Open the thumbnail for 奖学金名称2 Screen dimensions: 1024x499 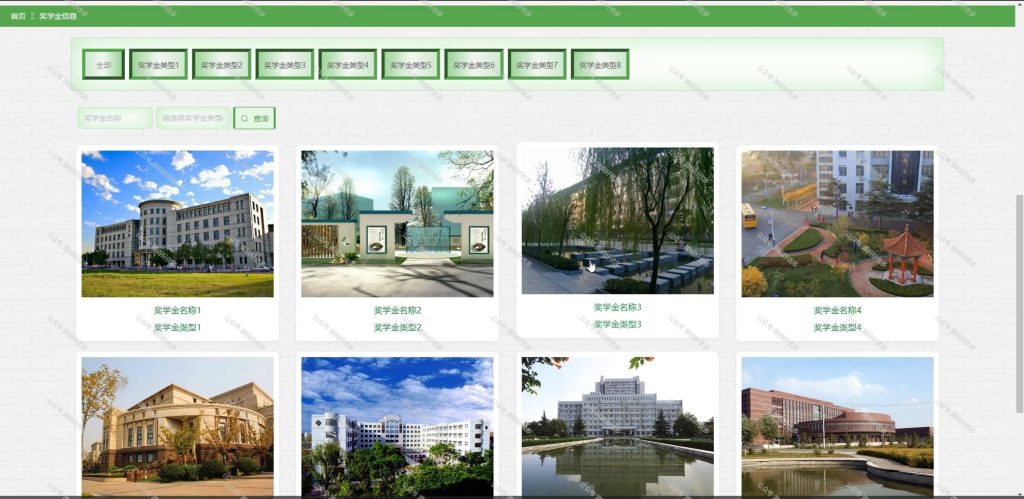(397, 224)
